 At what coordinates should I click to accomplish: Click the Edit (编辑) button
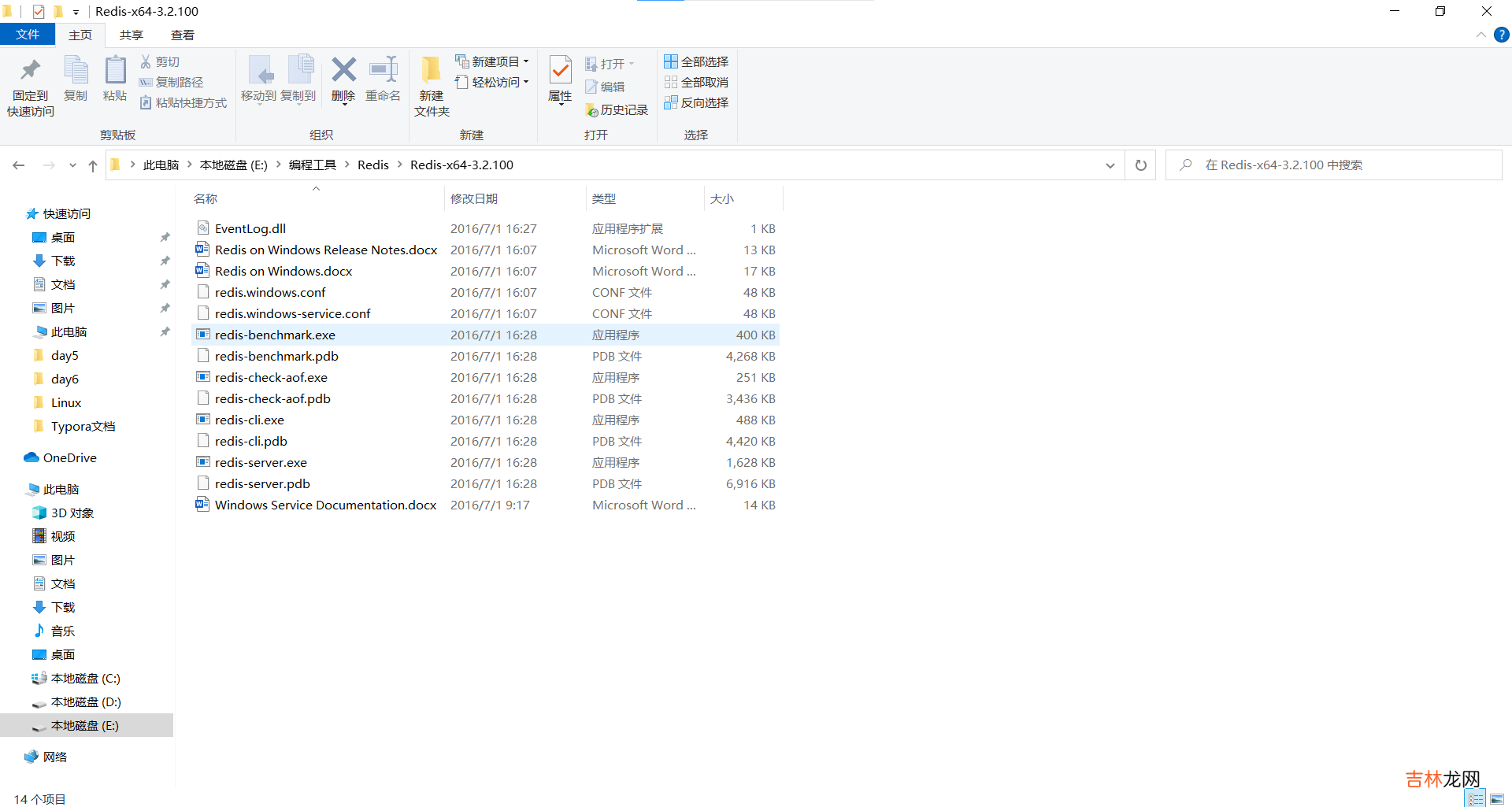point(605,87)
